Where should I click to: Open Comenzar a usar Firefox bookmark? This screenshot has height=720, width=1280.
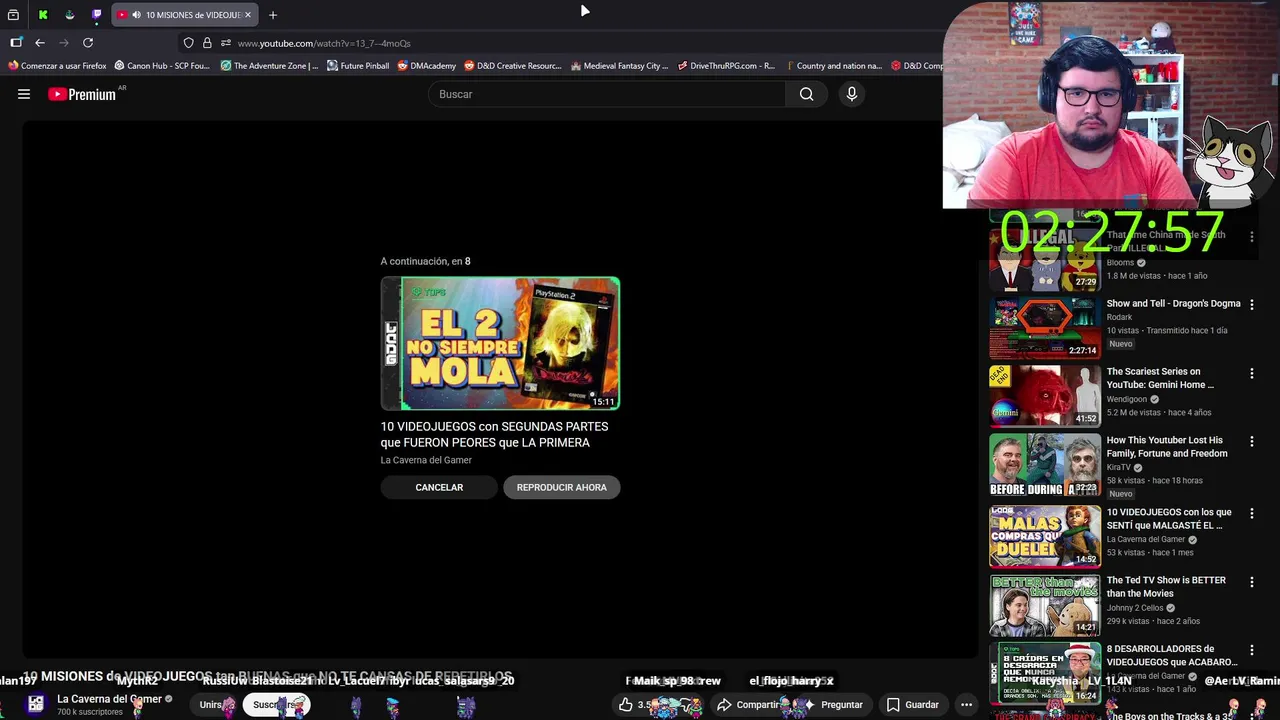pyautogui.click(x=57, y=66)
